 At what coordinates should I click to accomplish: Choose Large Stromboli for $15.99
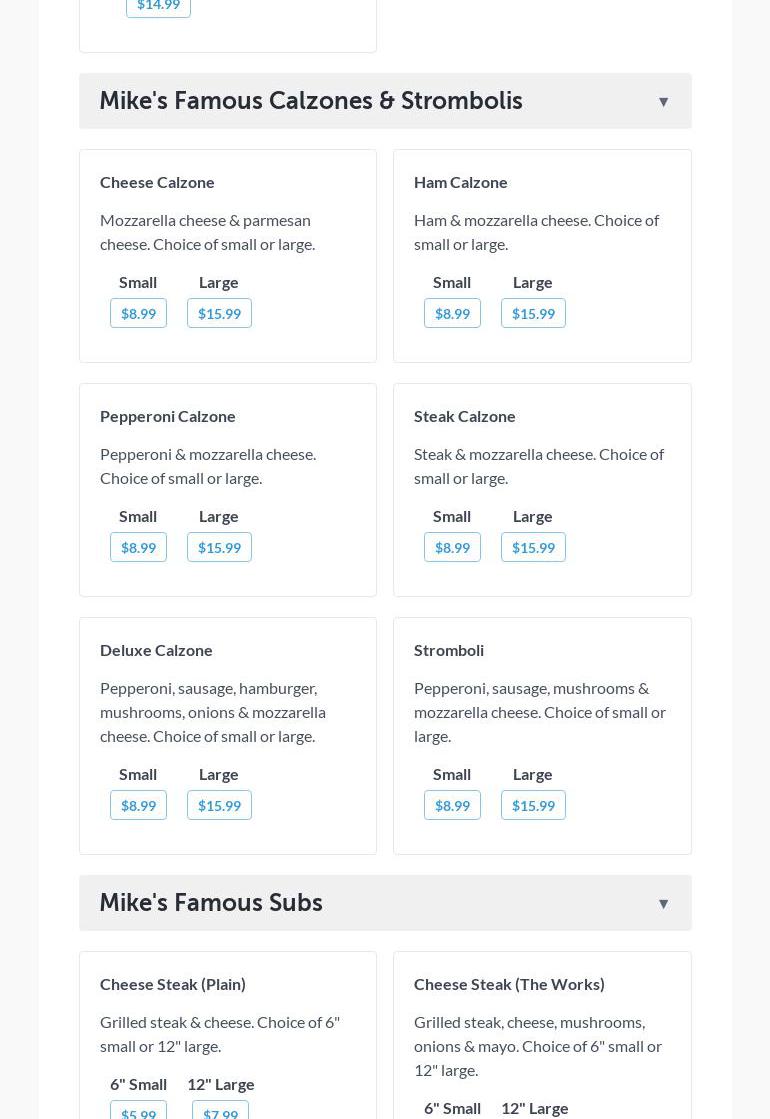pos(533,805)
